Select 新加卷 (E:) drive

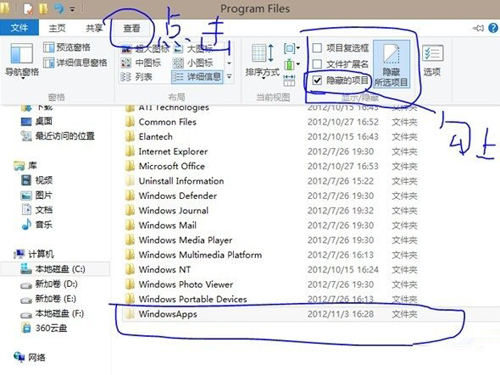[48, 299]
